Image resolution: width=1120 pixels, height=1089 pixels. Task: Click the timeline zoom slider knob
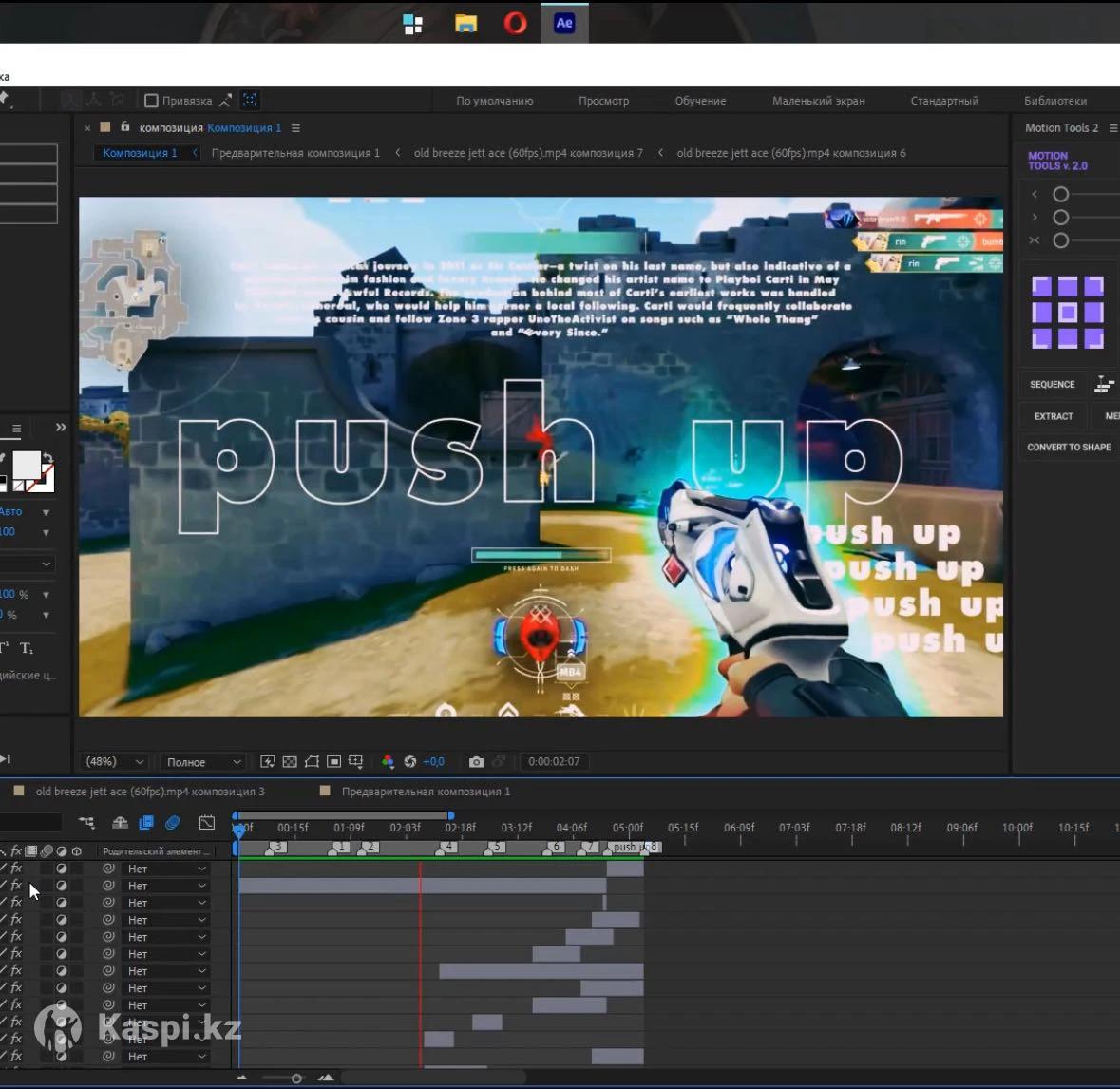coord(296,1079)
